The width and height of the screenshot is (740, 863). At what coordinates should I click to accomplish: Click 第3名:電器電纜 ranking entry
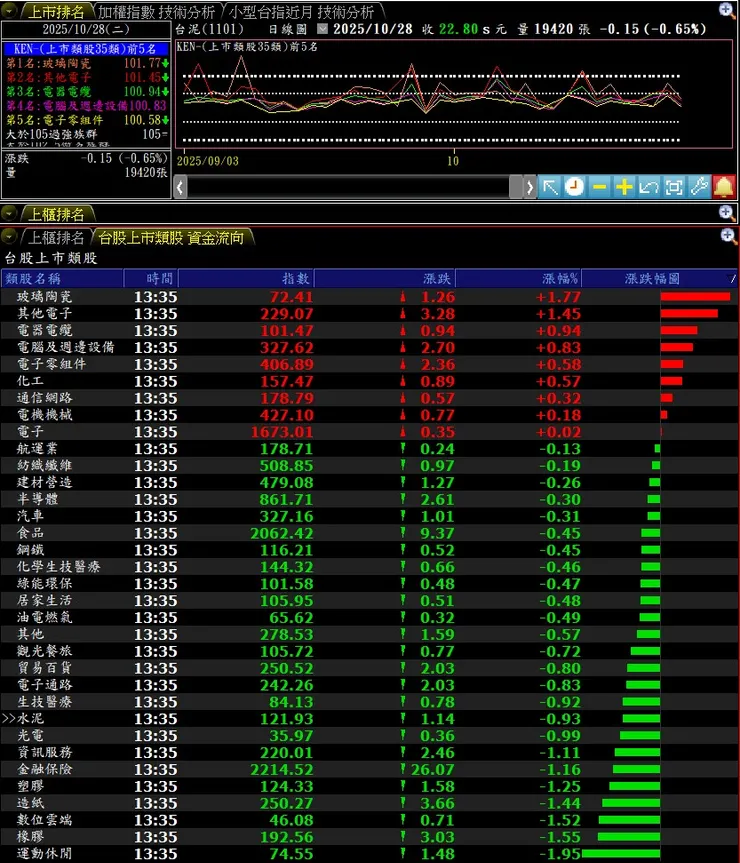86,92
